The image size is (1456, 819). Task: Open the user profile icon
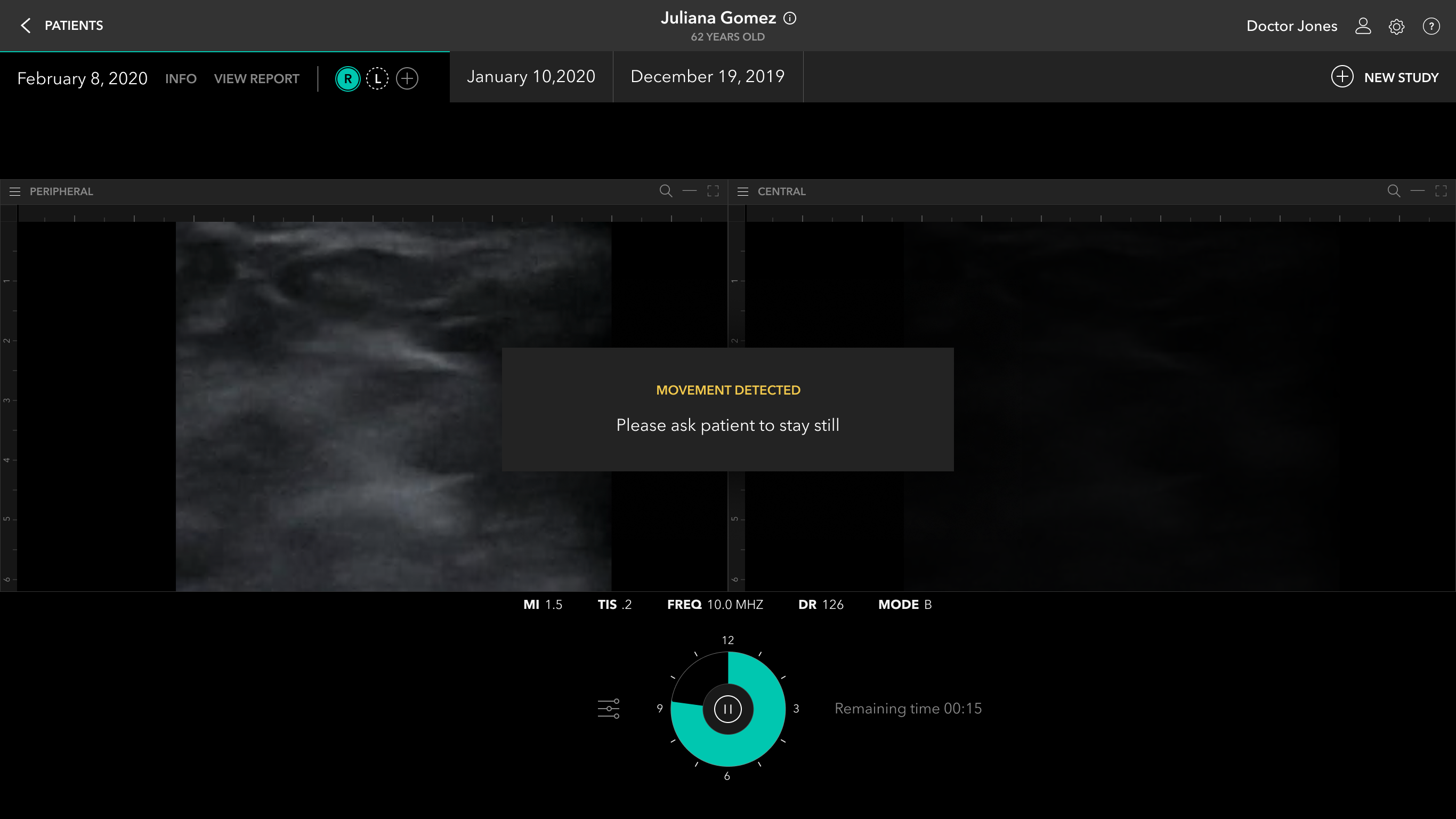(x=1363, y=26)
